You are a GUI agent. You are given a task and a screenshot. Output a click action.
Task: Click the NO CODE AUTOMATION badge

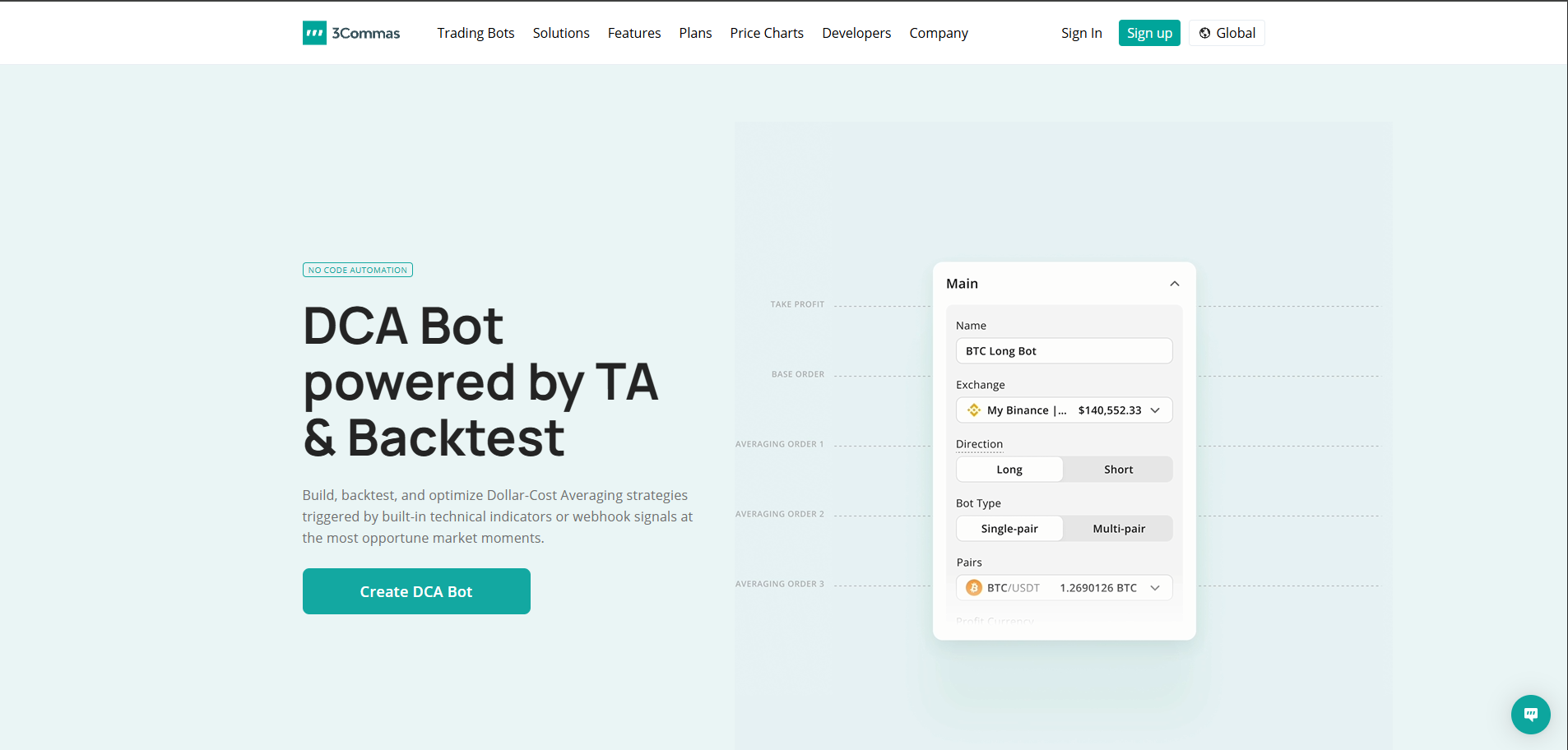[x=358, y=270]
